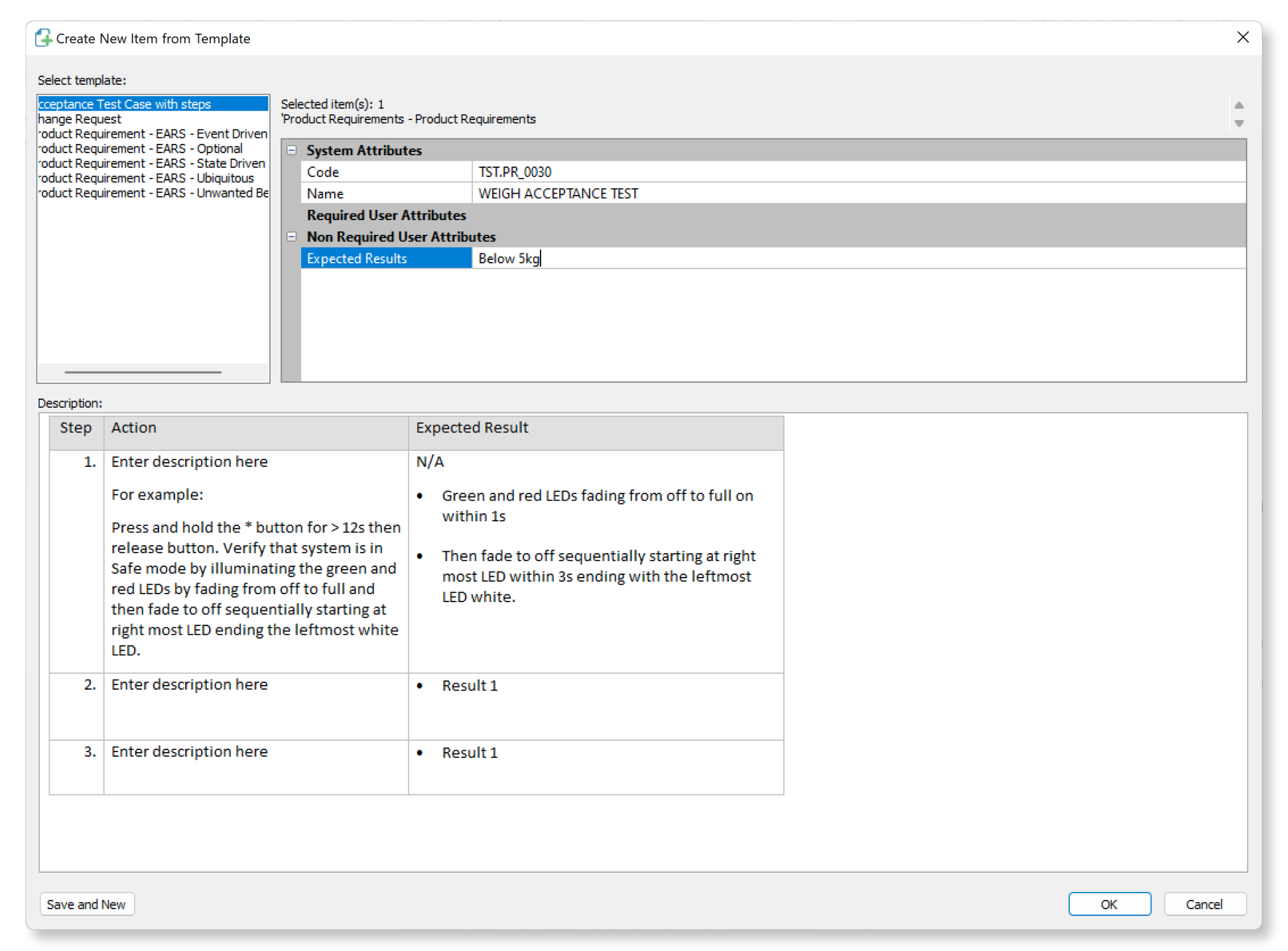Pick Product Requirement EARS State Driven template
The width and height of the screenshot is (1288, 951).
click(152, 163)
